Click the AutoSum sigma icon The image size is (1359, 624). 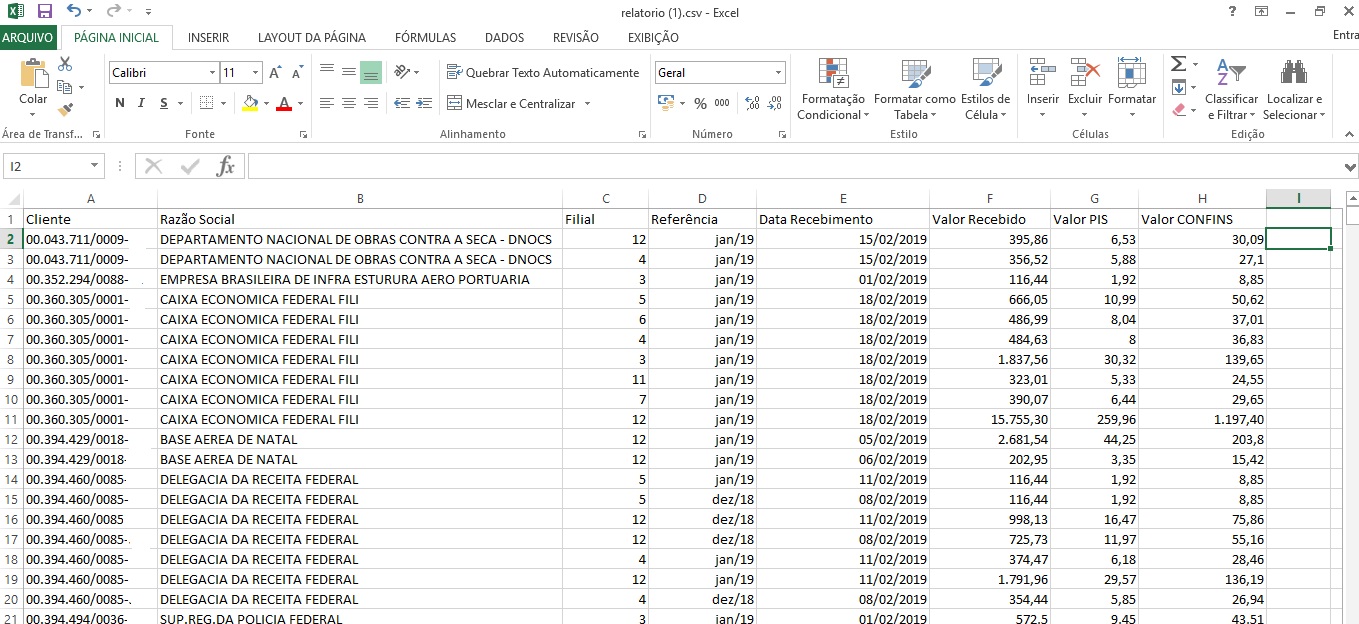1179,64
